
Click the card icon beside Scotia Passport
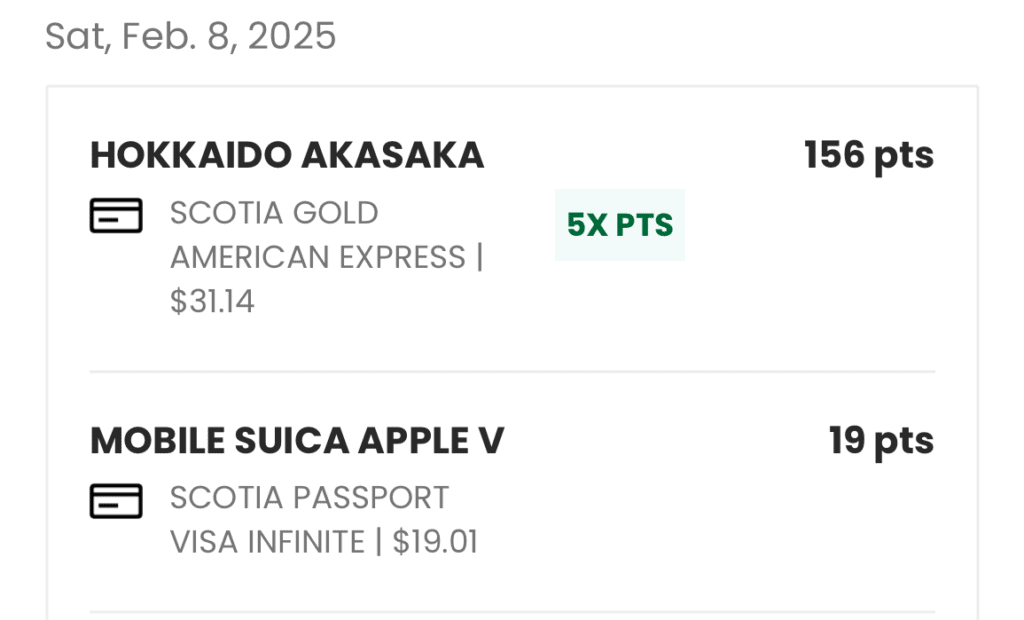point(116,501)
